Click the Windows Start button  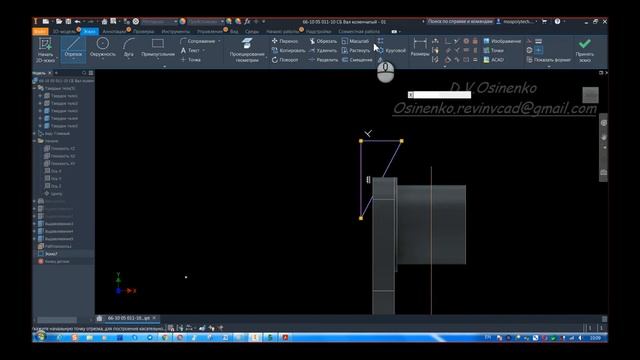(x=40, y=337)
